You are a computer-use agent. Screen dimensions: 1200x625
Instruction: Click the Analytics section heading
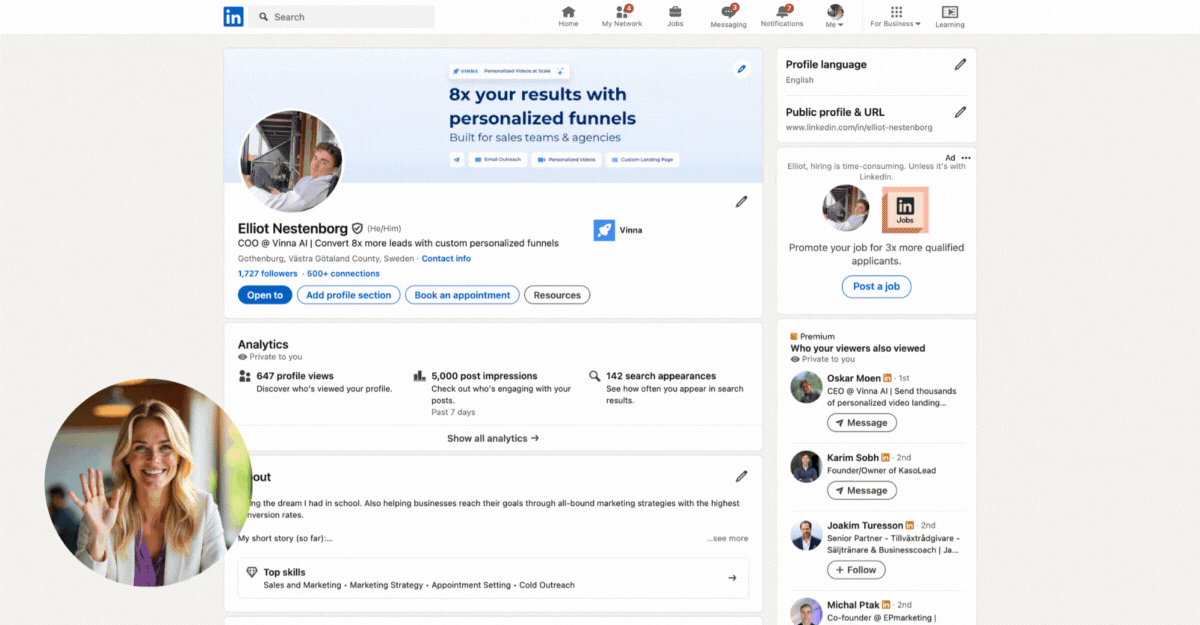(x=263, y=344)
